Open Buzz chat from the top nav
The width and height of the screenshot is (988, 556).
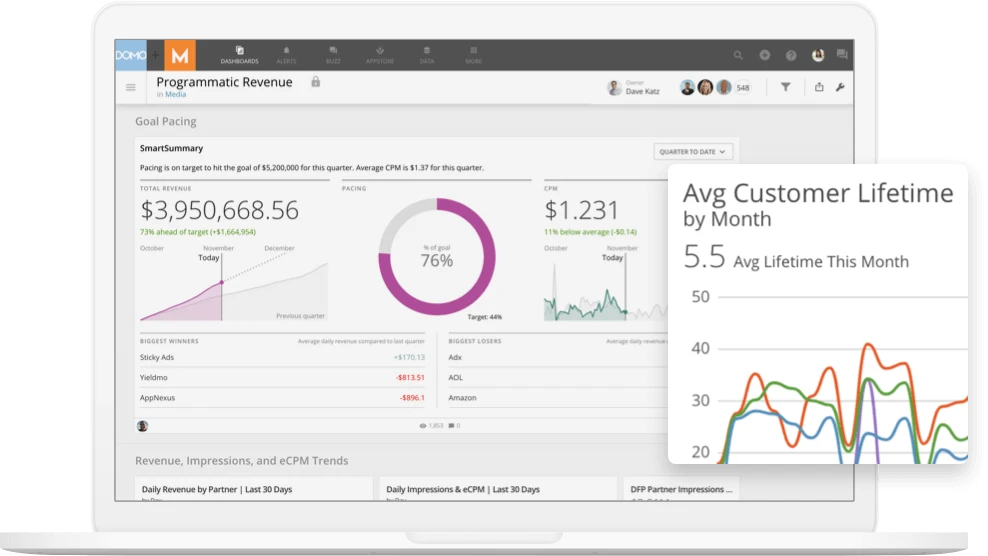[x=333, y=54]
